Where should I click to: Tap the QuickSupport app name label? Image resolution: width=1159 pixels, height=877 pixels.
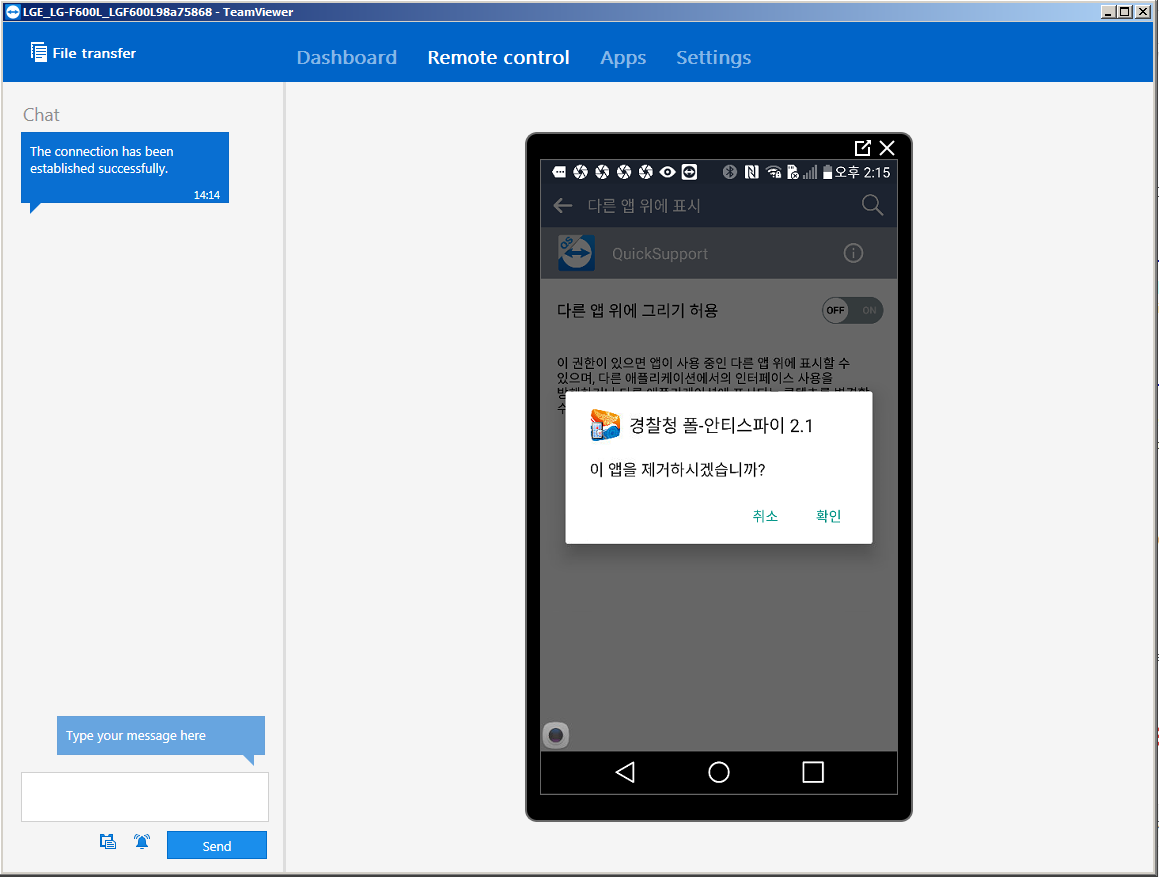(659, 254)
